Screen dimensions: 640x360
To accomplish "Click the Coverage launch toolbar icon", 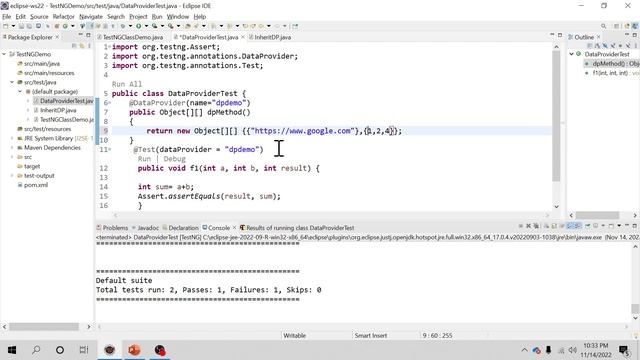I will 154,26.
